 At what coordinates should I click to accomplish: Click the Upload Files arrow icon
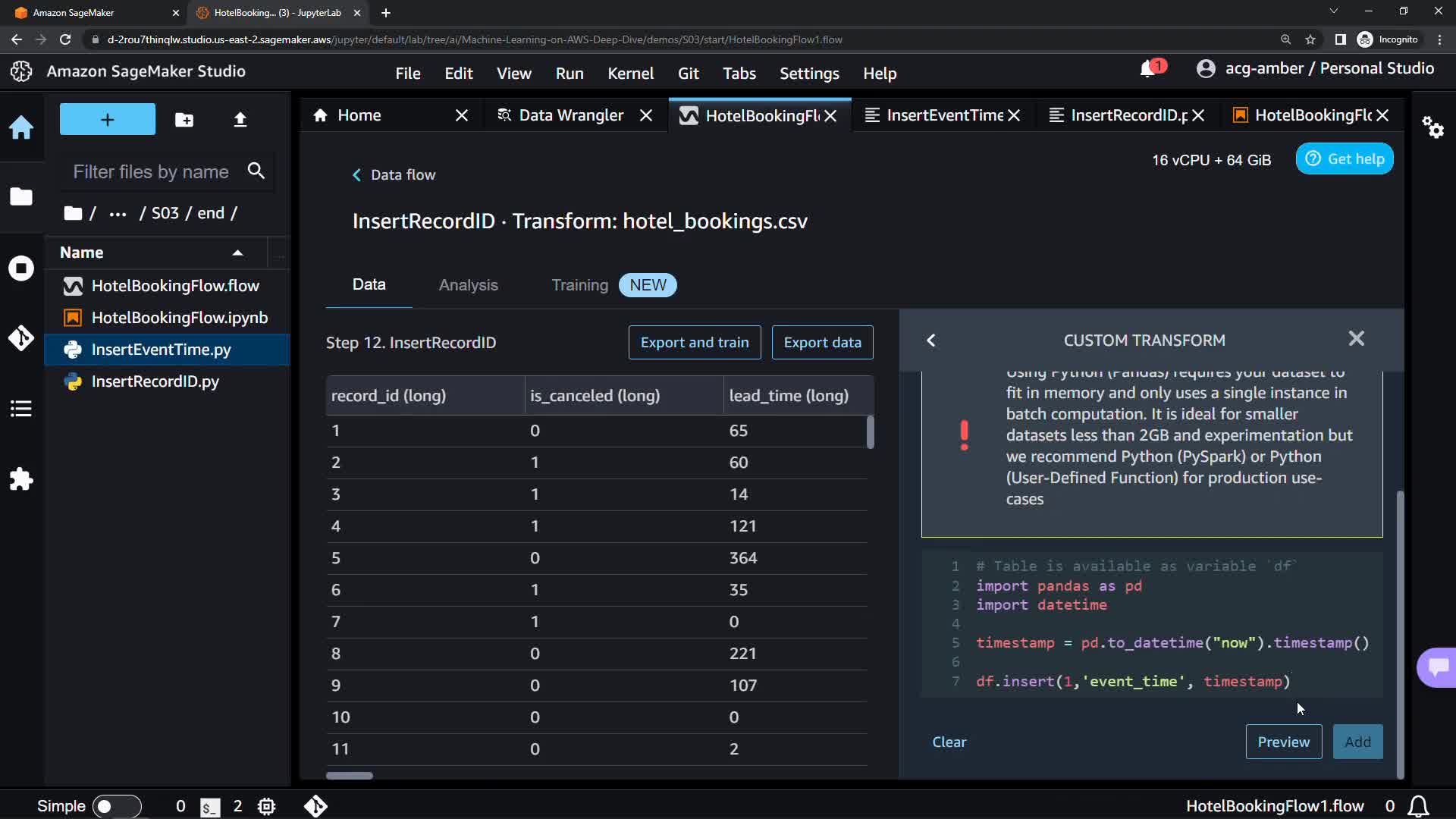240,120
